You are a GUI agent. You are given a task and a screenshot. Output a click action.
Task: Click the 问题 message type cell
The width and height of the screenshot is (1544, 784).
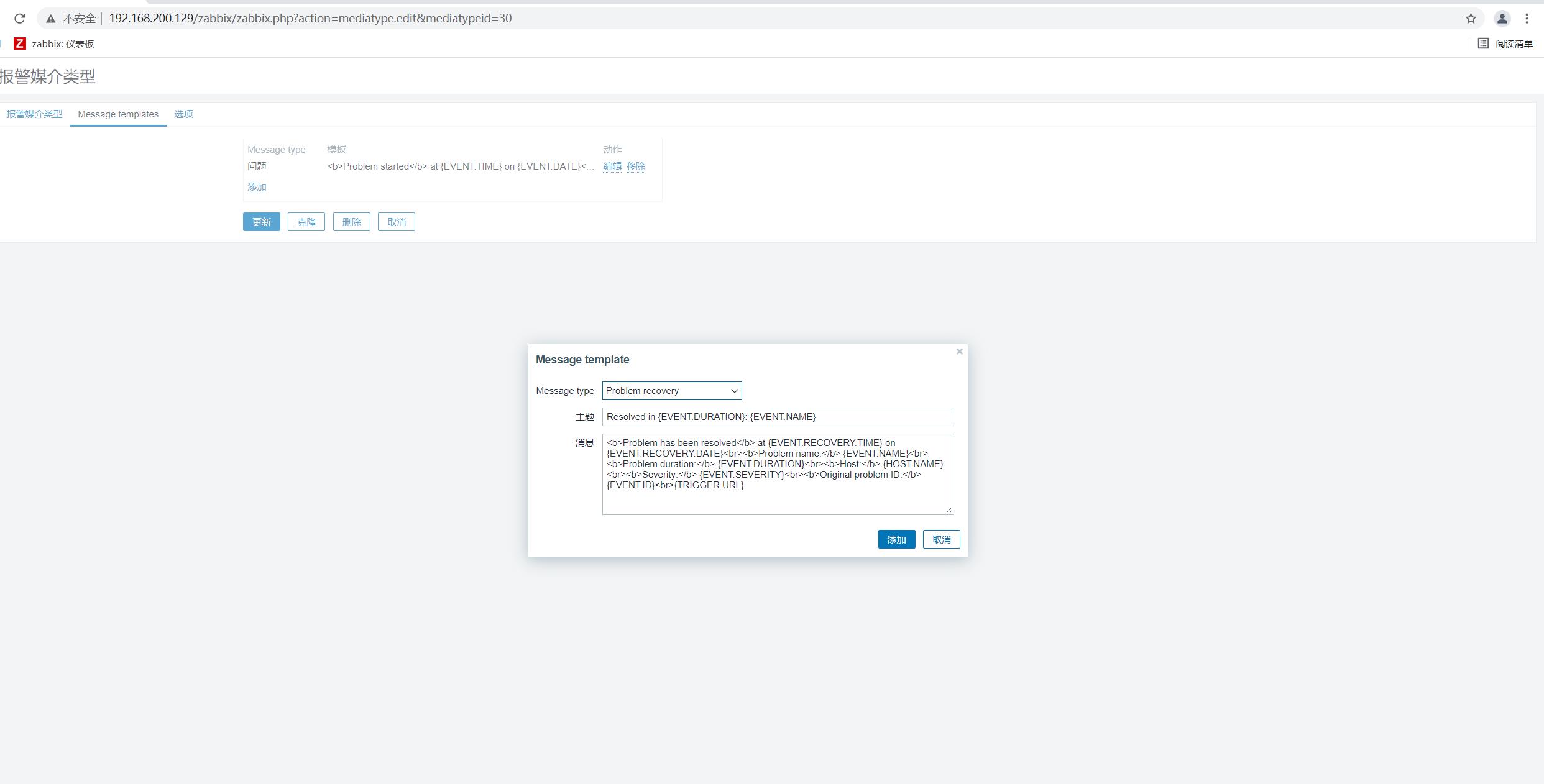point(257,166)
